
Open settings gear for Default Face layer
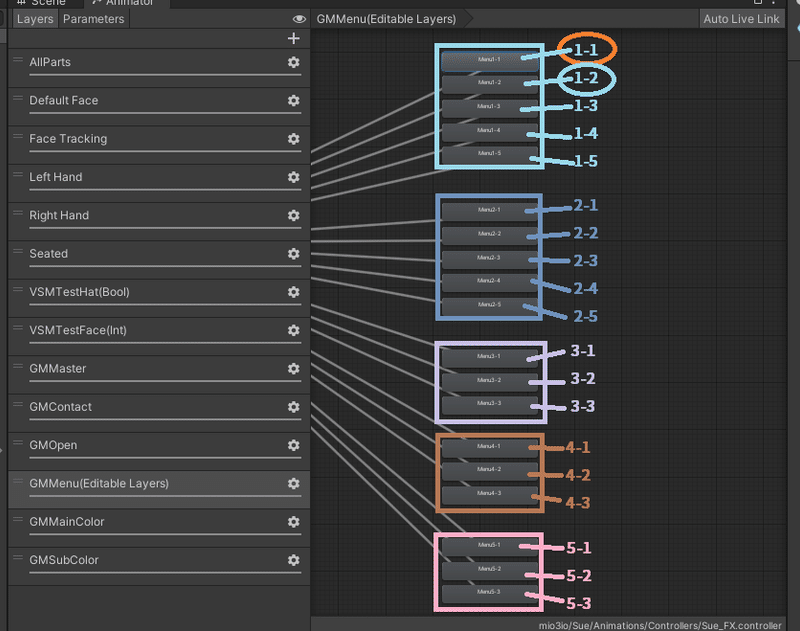click(293, 100)
